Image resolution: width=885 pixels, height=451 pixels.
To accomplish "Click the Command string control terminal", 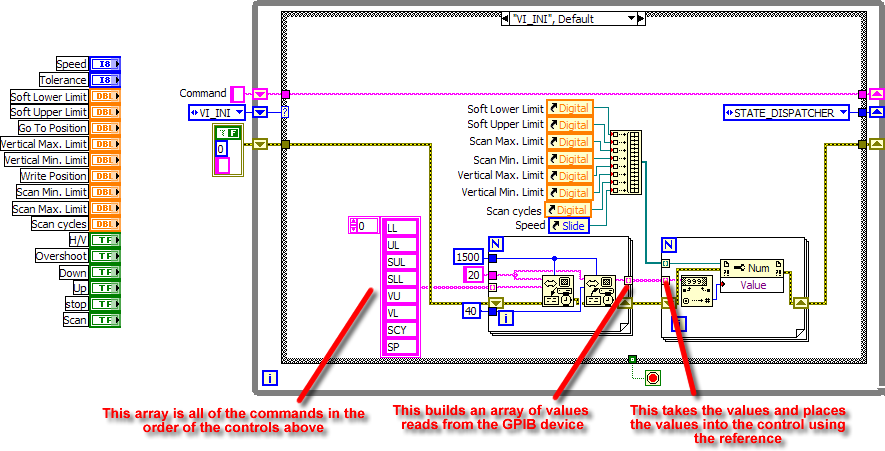I will (238, 94).
